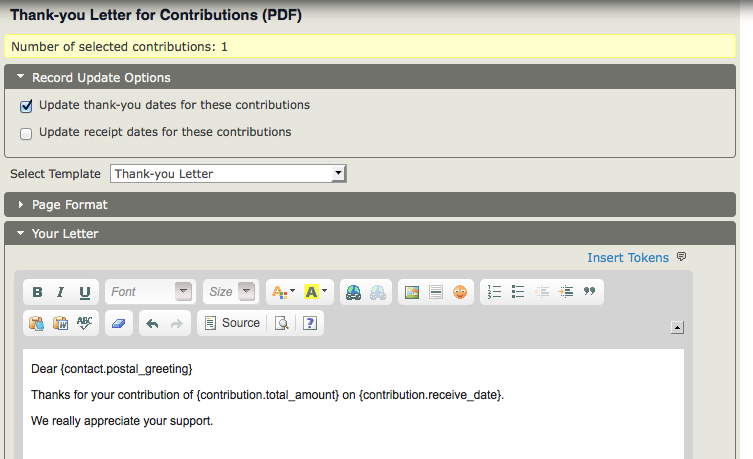Screen dimensions: 753x459
Task: Open the Size dropdown
Action: click(231, 292)
